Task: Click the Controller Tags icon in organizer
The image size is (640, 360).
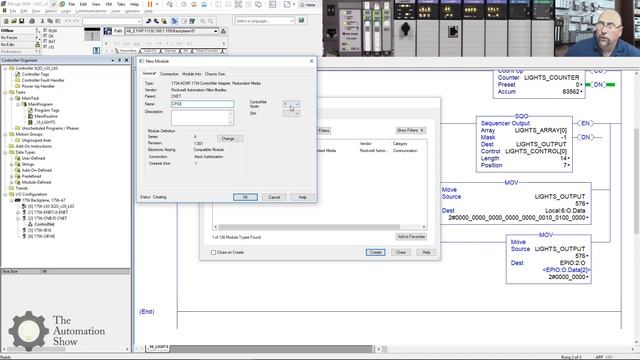Action: click(18, 74)
